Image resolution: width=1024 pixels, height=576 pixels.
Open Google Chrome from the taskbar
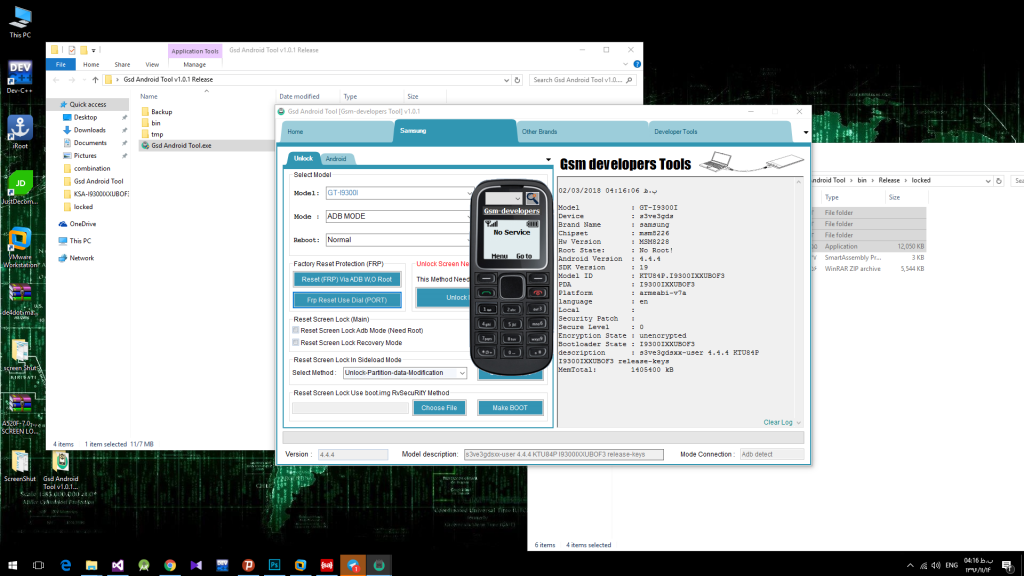170,565
